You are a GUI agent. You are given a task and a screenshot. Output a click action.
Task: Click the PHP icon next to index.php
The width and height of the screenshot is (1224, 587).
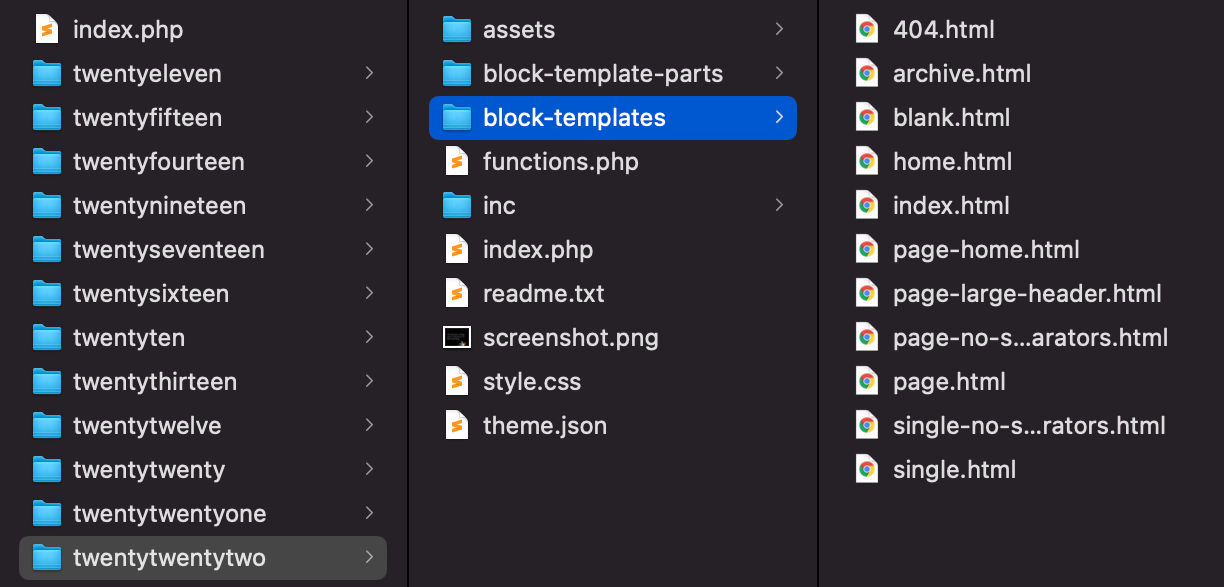(47, 29)
